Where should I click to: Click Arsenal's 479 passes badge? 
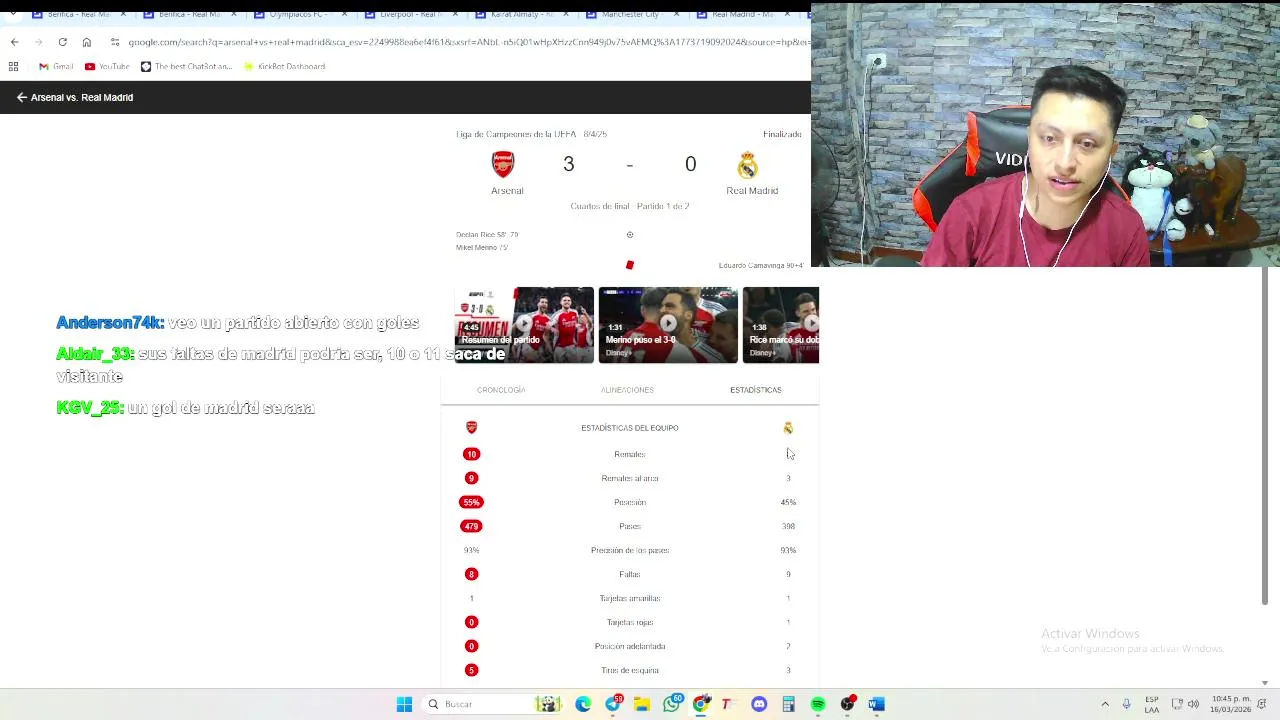[471, 526]
